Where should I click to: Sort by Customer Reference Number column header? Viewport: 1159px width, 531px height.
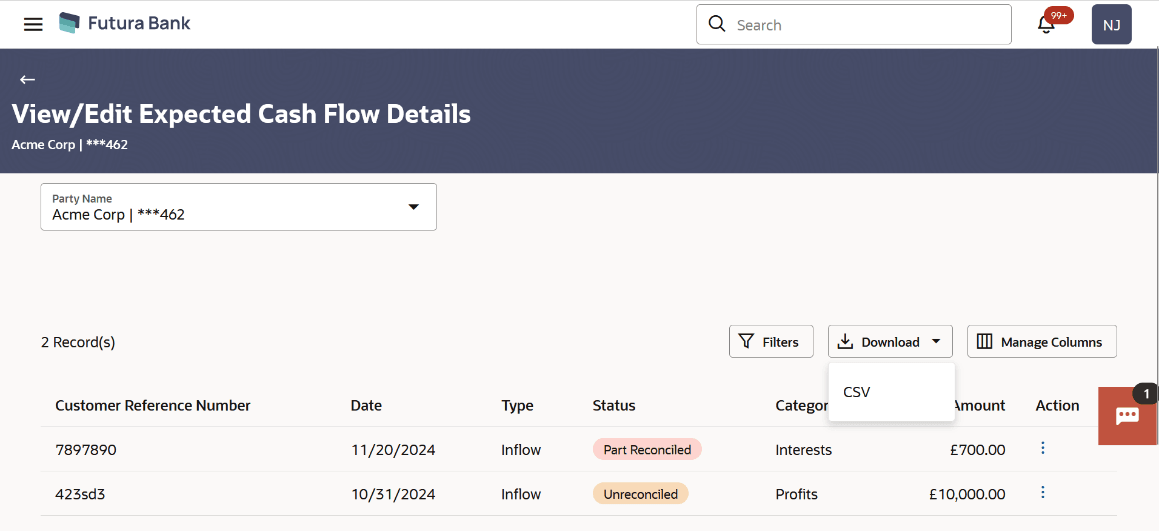pos(153,405)
